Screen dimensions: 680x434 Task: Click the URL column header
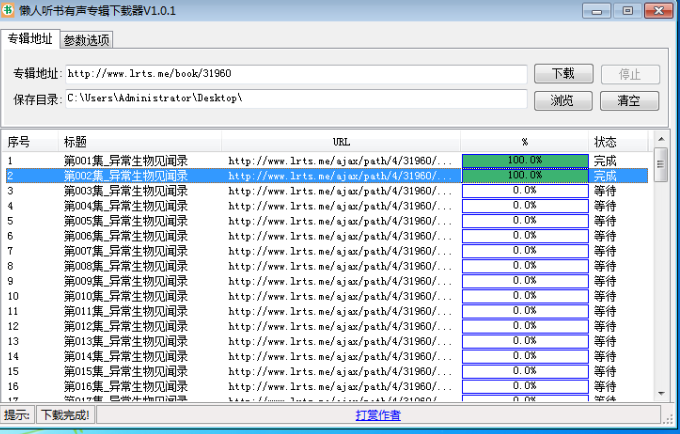click(x=342, y=142)
